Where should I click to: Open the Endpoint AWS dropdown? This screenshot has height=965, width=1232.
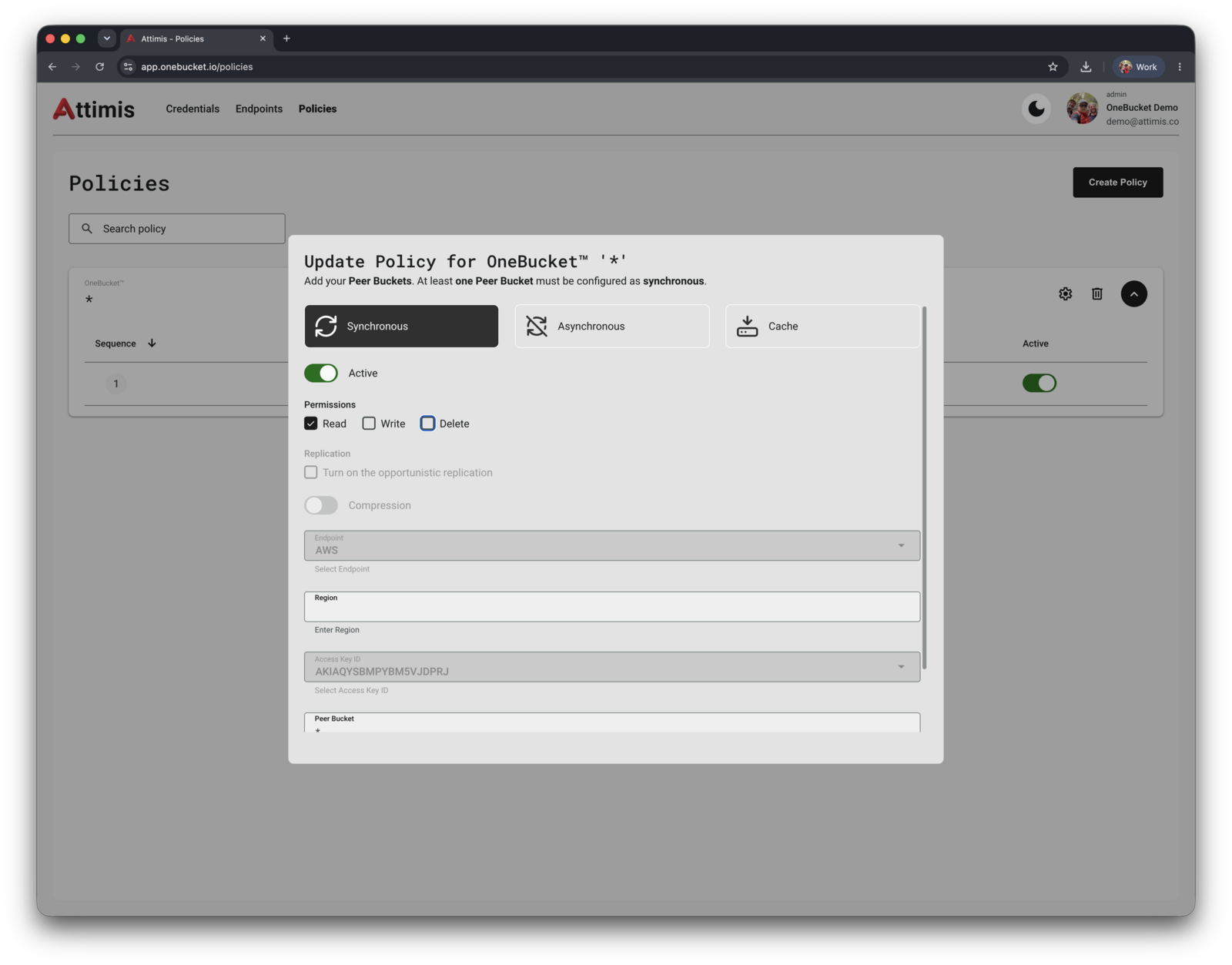coord(612,545)
